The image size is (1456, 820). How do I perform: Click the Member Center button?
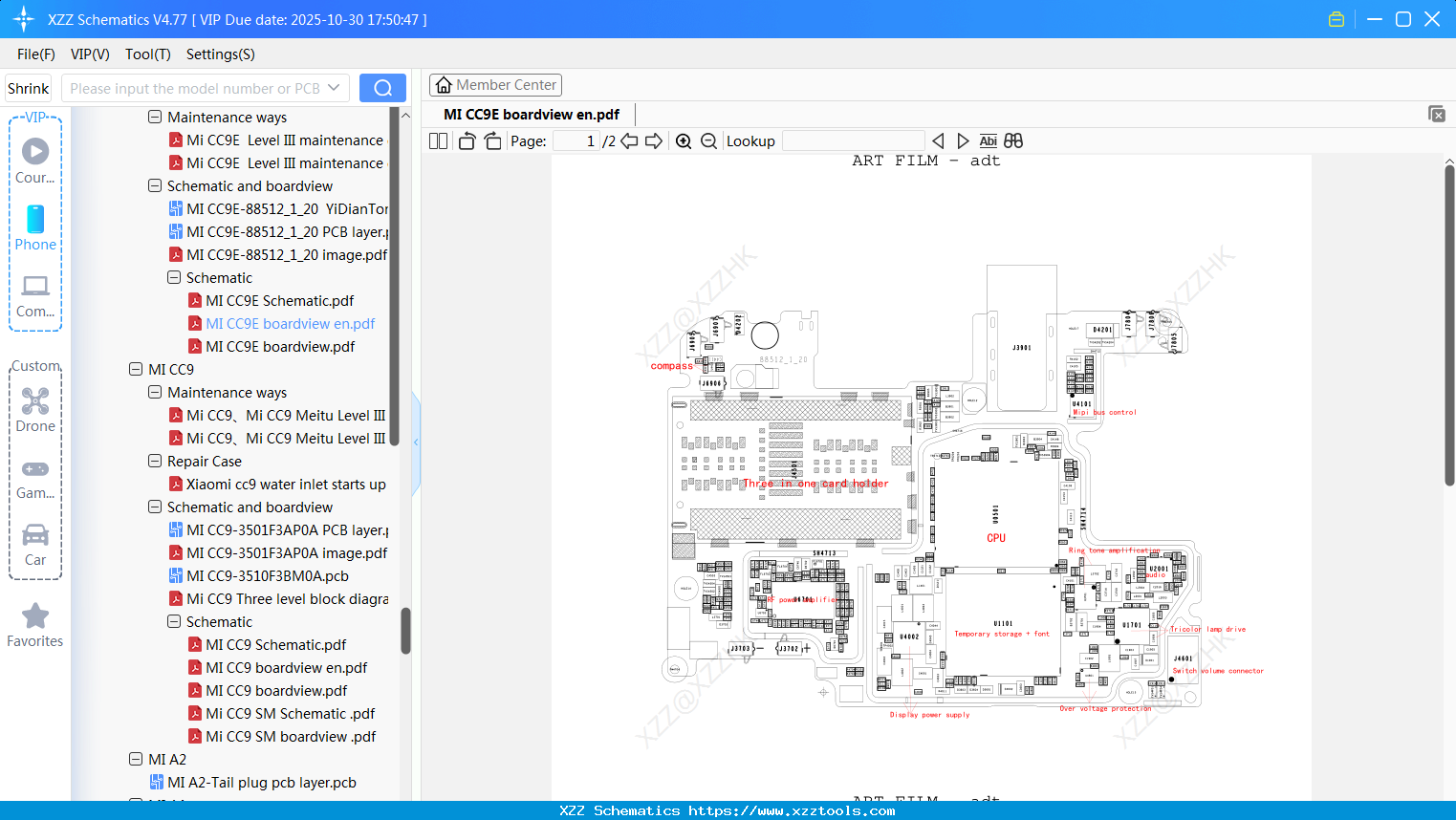coord(495,84)
